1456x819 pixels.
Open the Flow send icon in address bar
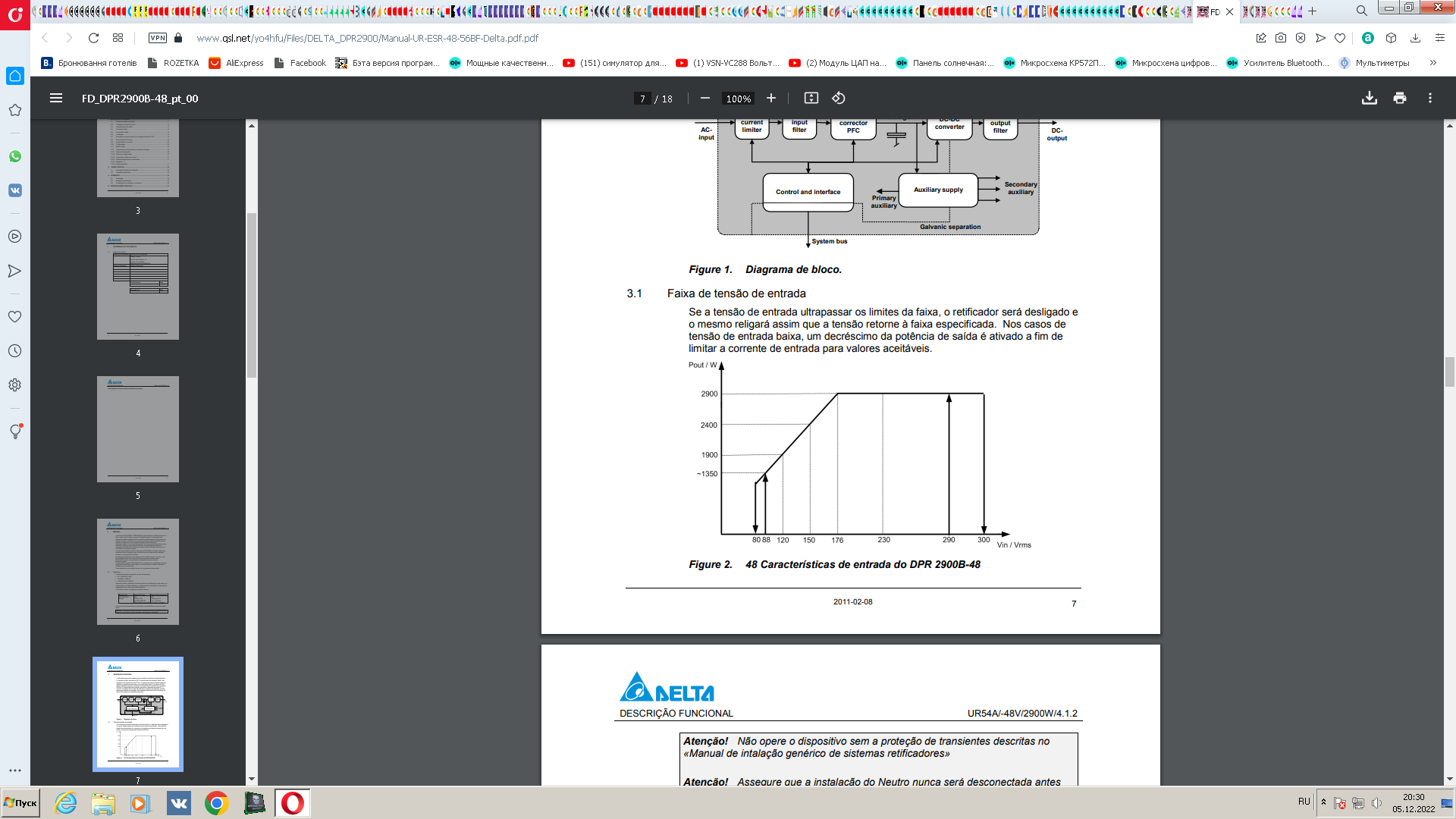coord(1320,38)
